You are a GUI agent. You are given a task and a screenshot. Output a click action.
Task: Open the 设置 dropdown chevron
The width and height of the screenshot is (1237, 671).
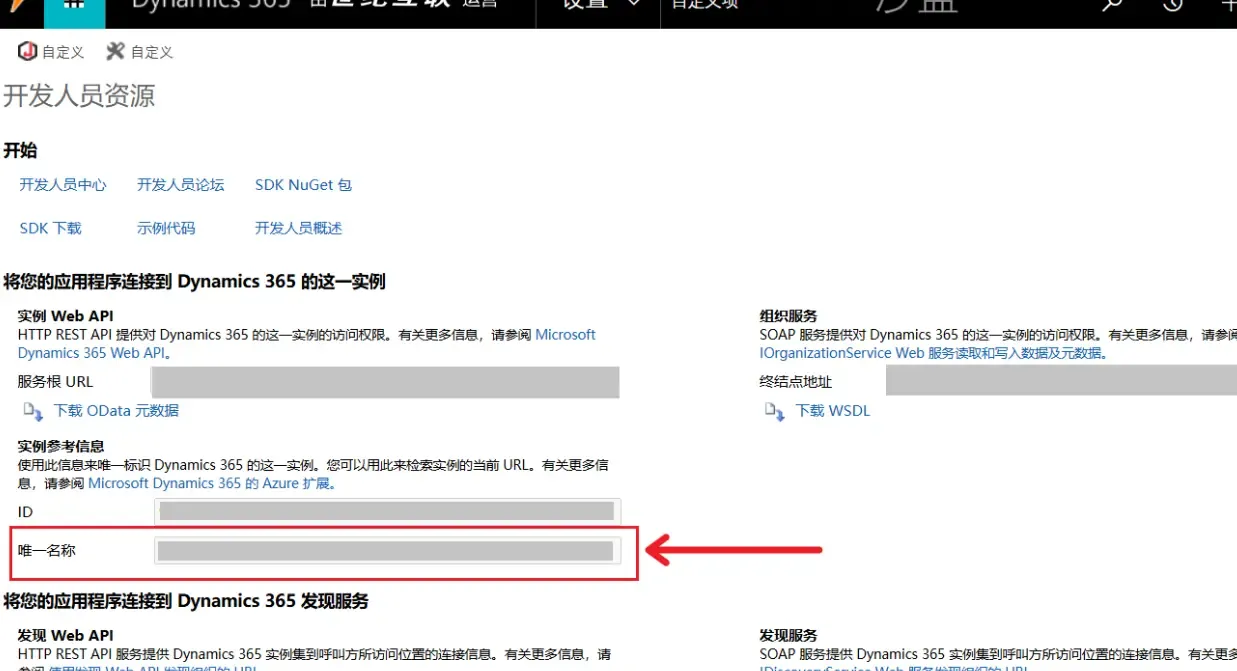coord(632,4)
